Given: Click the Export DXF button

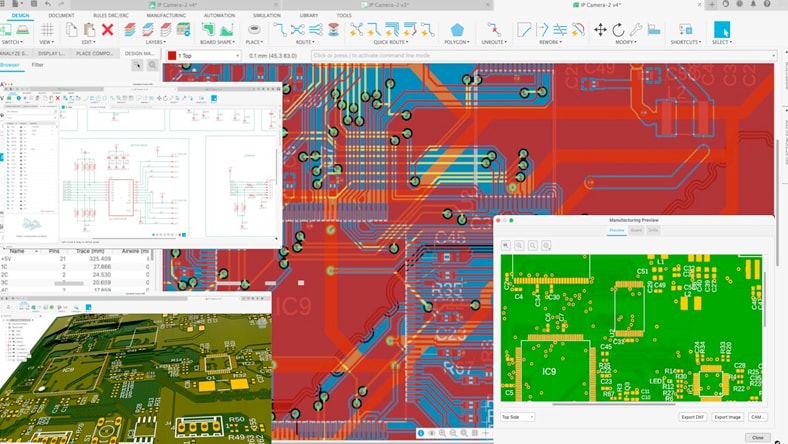Looking at the screenshot, I should coord(693,417).
